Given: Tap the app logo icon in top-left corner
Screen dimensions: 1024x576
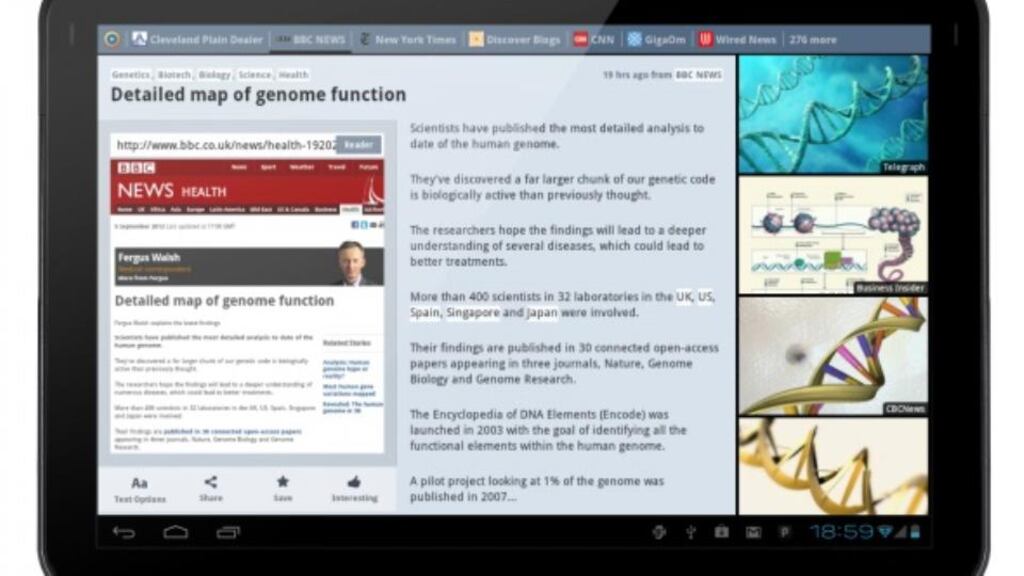Looking at the screenshot, I should click(x=112, y=40).
